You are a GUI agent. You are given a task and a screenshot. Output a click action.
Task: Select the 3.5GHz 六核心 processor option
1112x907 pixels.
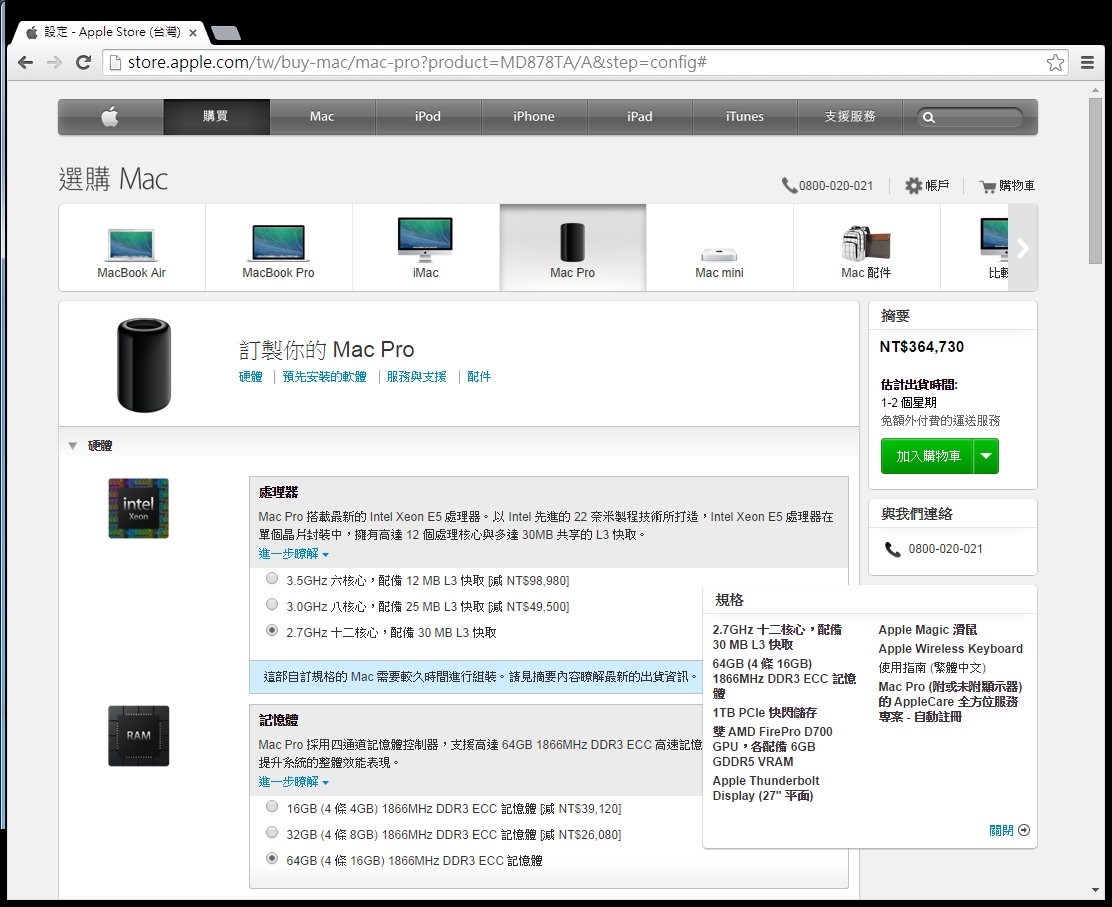pos(272,579)
